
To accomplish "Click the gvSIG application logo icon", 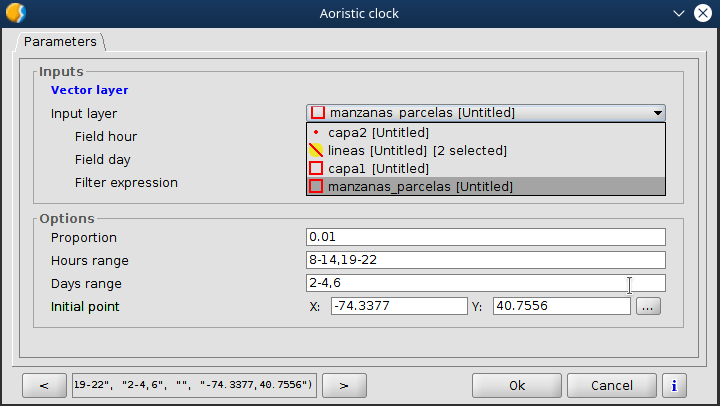I will pos(16,13).
